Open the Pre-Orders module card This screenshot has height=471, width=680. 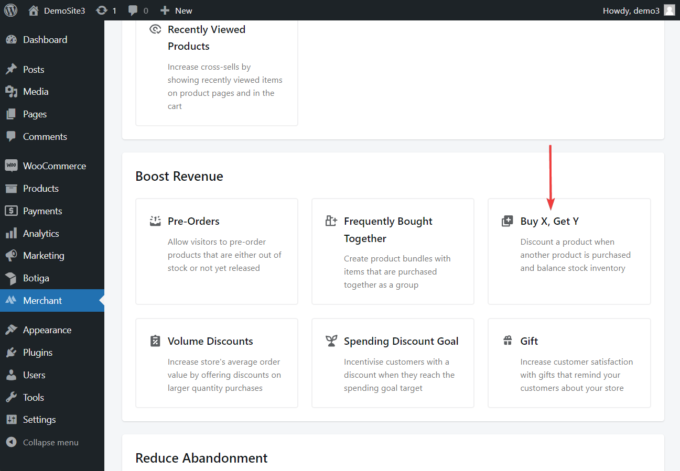pyautogui.click(x=216, y=252)
